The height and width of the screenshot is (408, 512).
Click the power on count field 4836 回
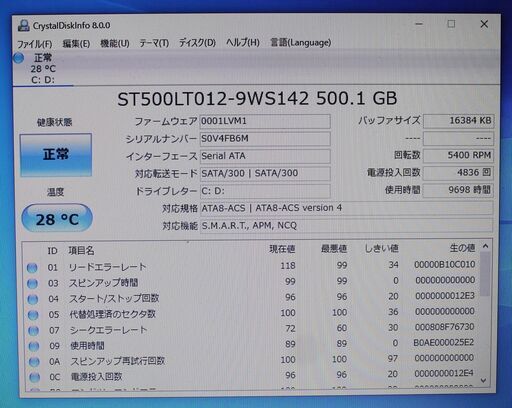(x=458, y=173)
